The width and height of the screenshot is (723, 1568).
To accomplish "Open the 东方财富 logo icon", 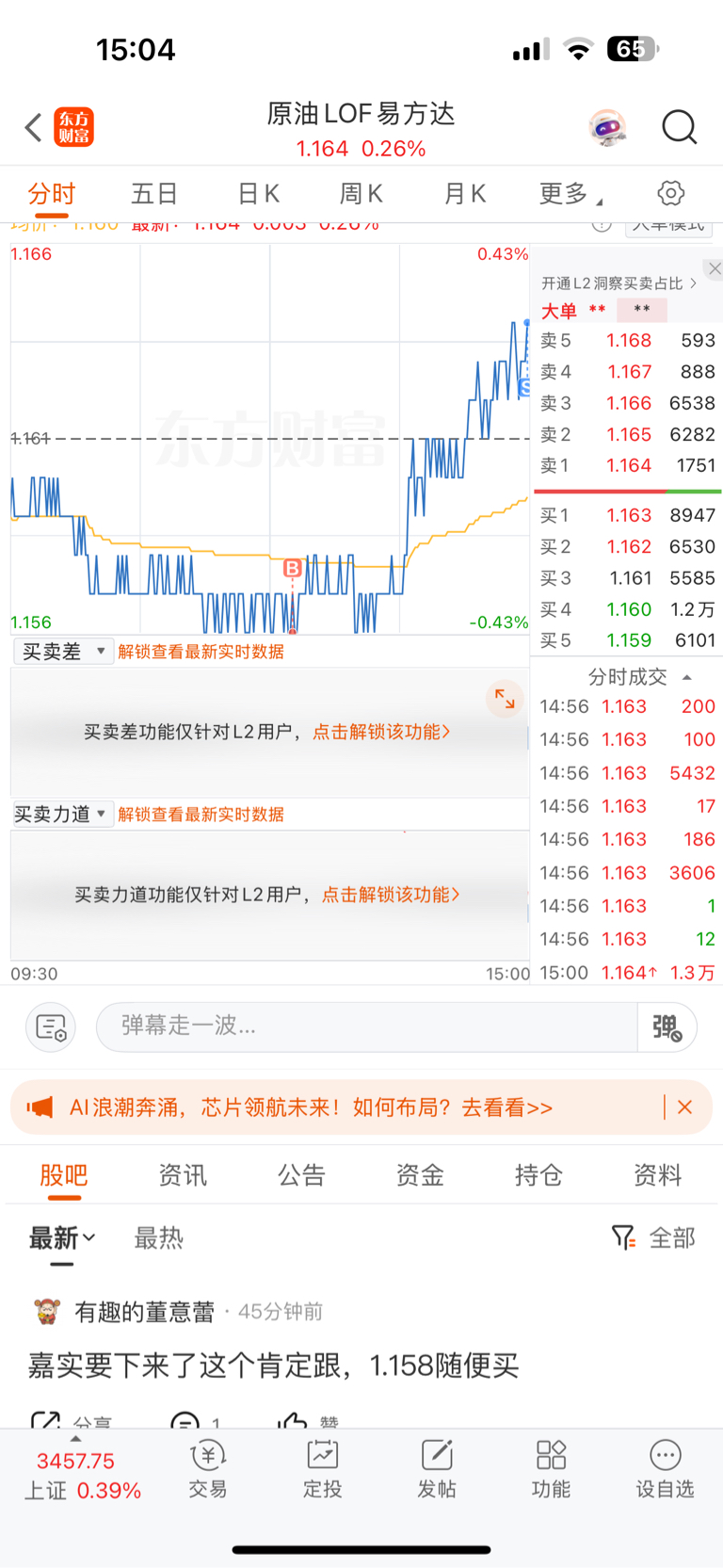I will pyautogui.click(x=74, y=127).
